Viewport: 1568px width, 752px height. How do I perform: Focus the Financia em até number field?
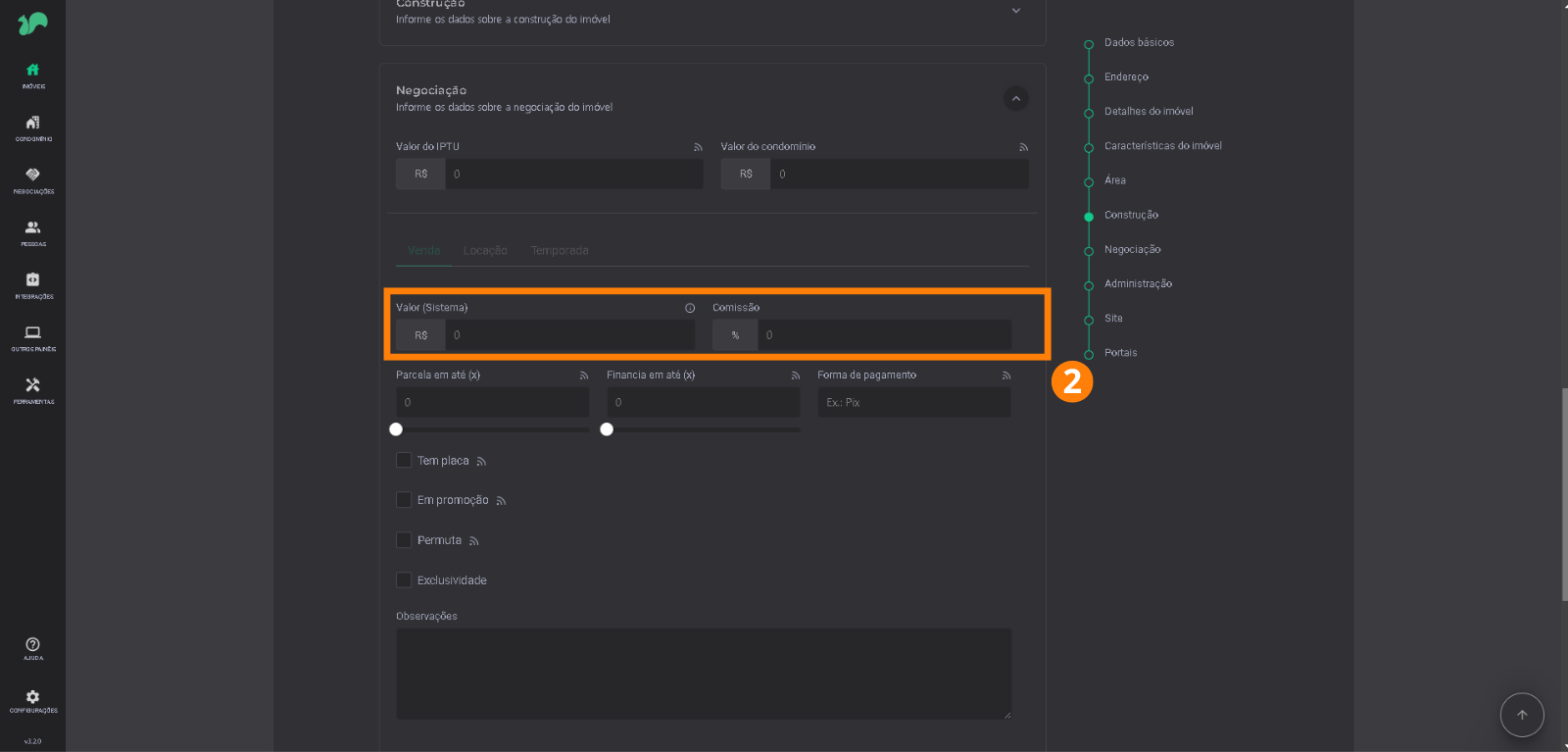pyautogui.click(x=704, y=402)
